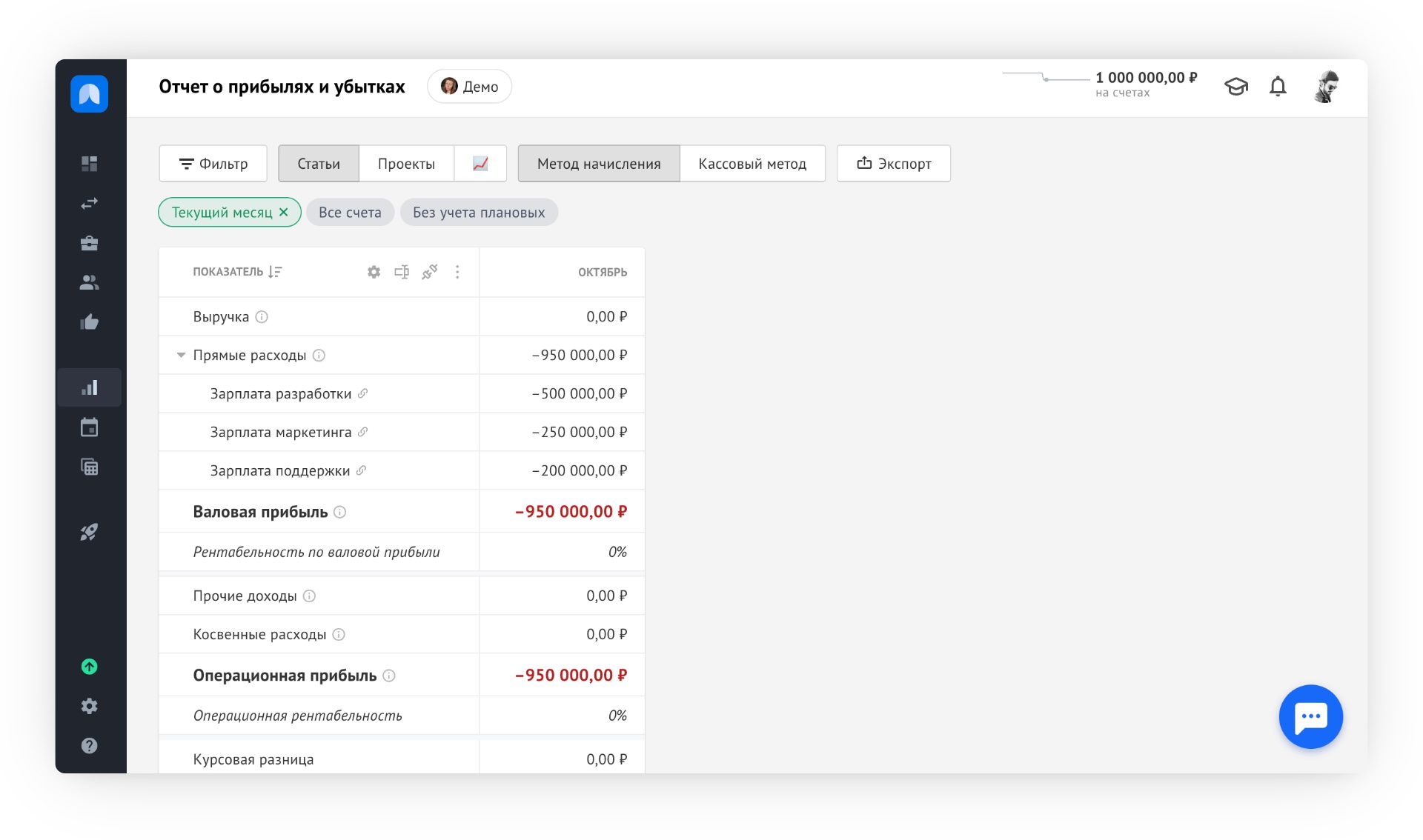
Task: Open the calendar icon in sidebar
Action: [x=89, y=427]
